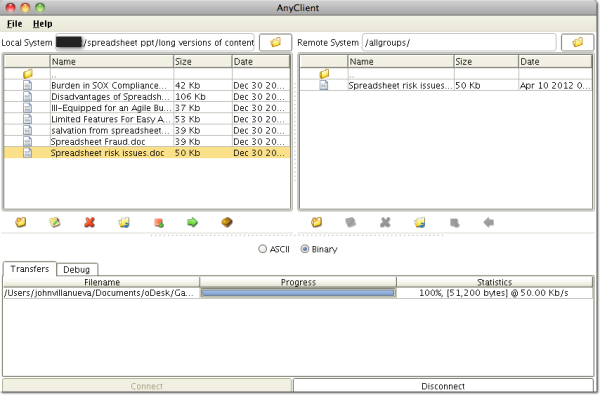Viewport: 600px width, 395px height.
Task: Click the Apr 10 2012 date cell
Action: (x=555, y=85)
